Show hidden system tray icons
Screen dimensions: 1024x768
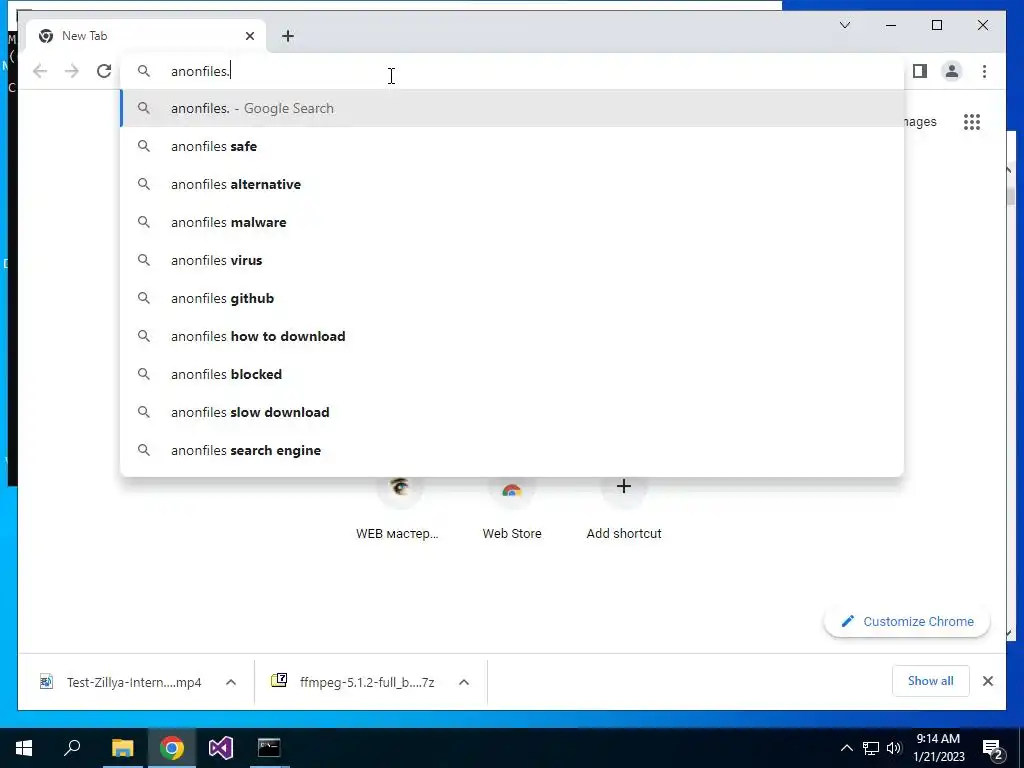click(846, 748)
